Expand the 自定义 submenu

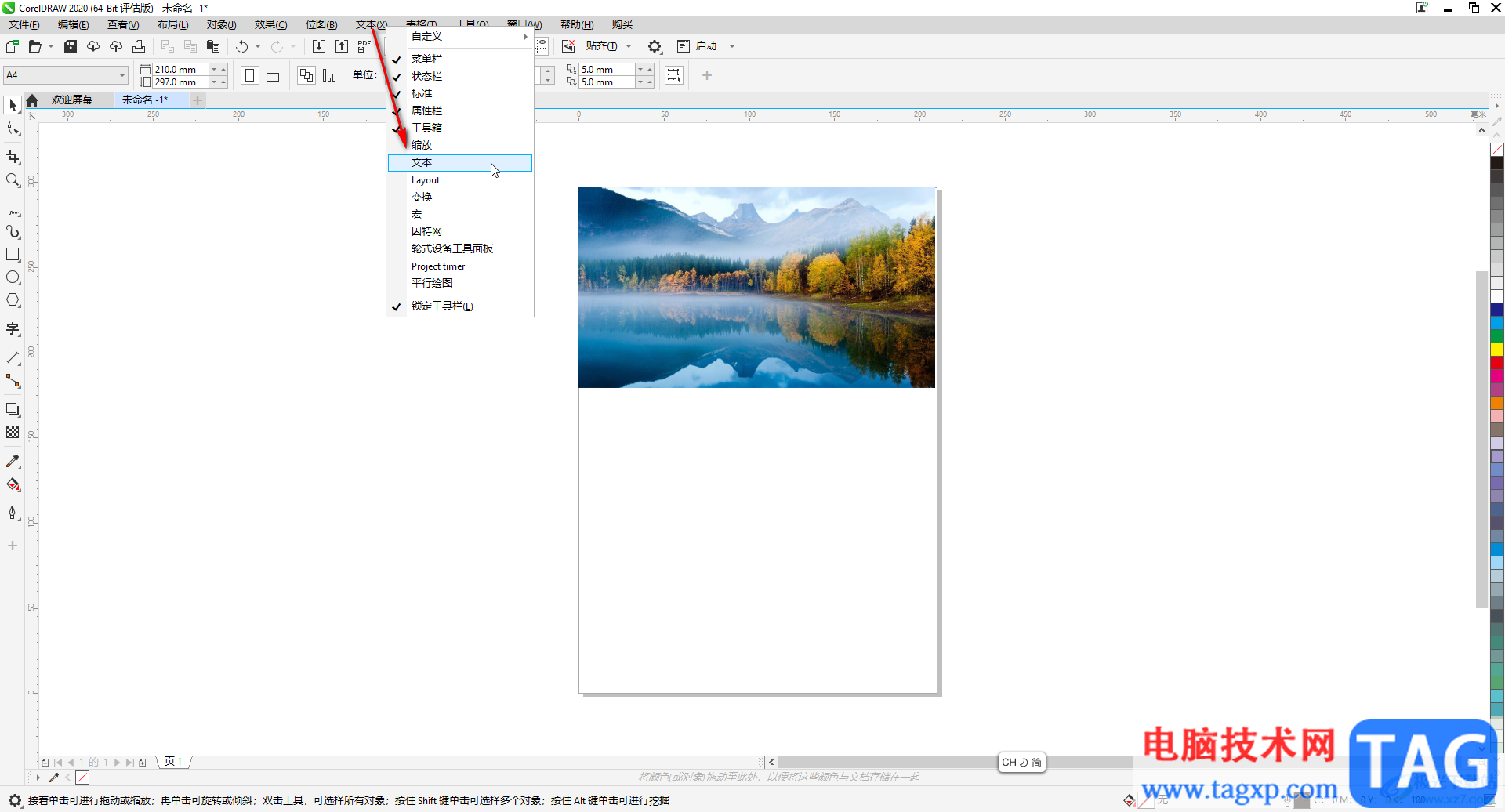(x=460, y=37)
